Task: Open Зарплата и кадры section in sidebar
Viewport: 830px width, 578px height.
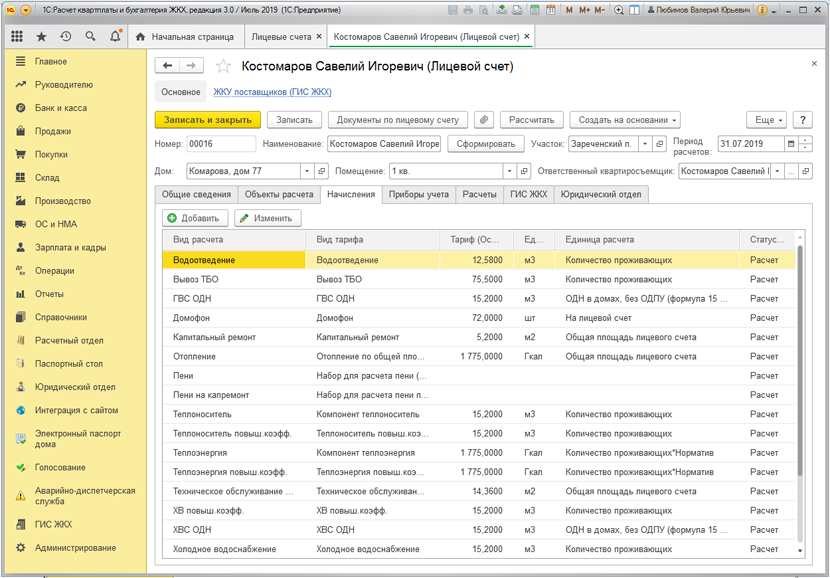Action: (x=70, y=247)
